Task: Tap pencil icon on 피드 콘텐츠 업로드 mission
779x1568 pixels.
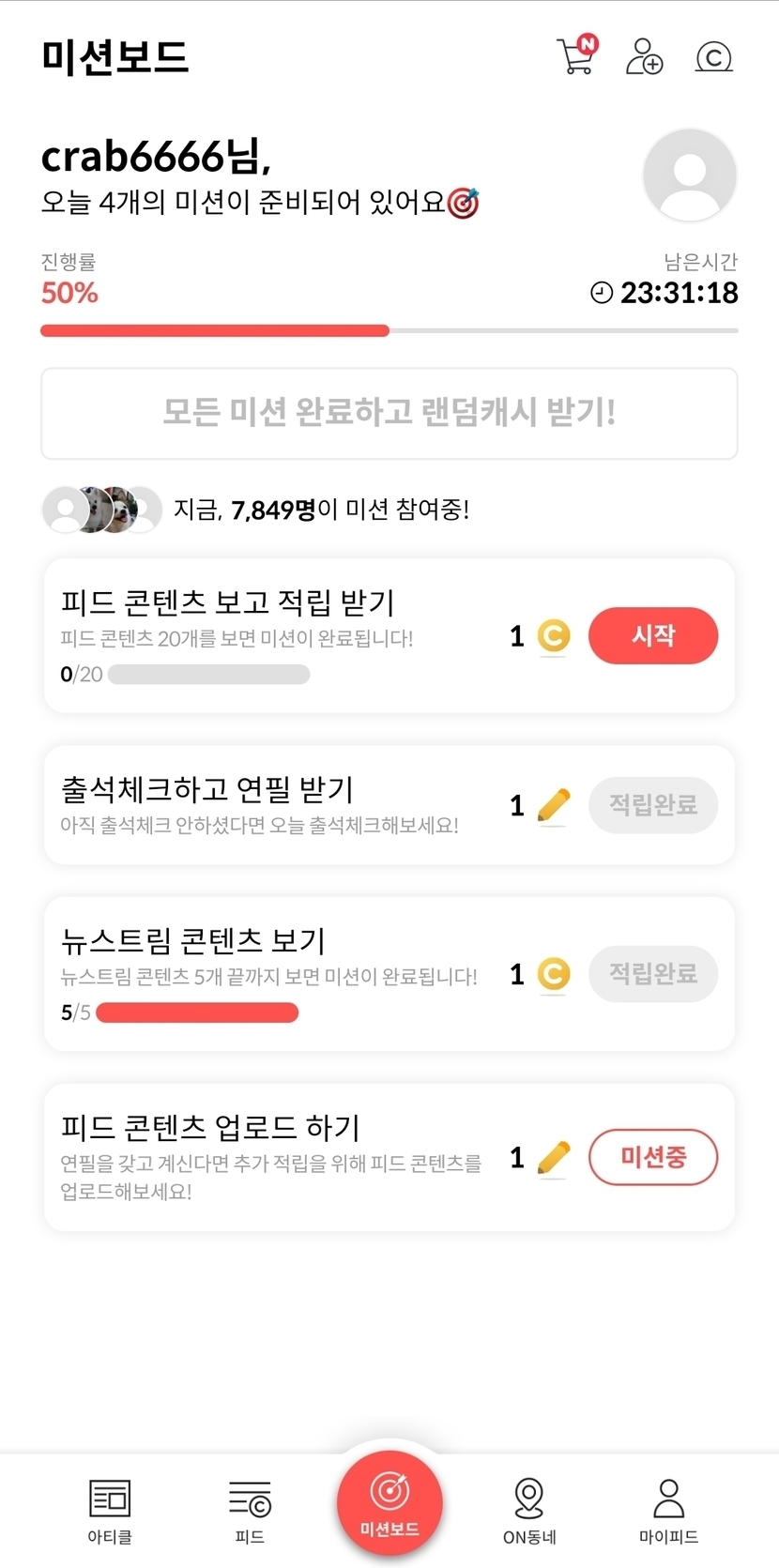Action: [554, 1158]
